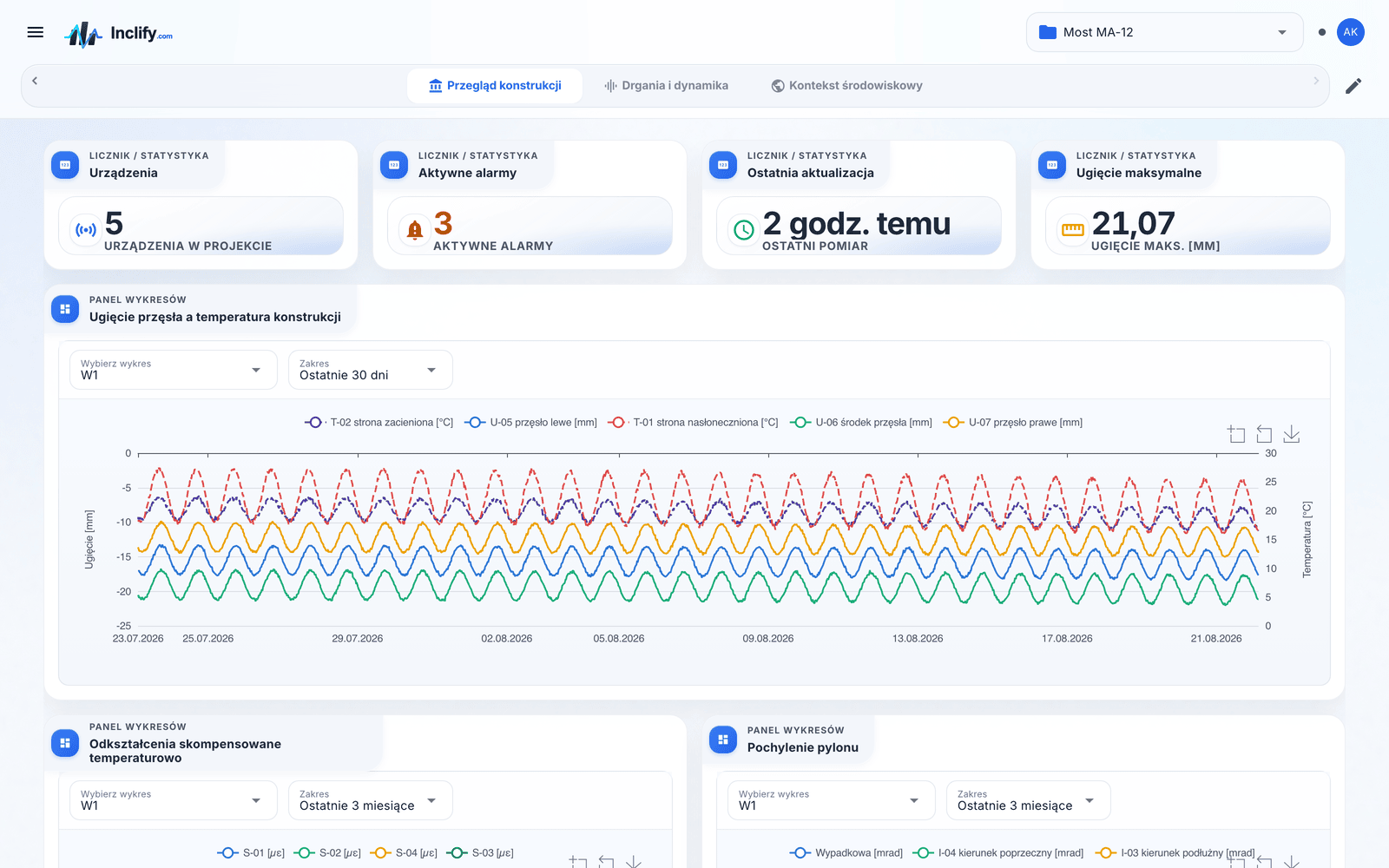Click the Ugięcie maksymalne card widget icon
Screen dimensions: 1389x868
pyautogui.click(x=1052, y=165)
